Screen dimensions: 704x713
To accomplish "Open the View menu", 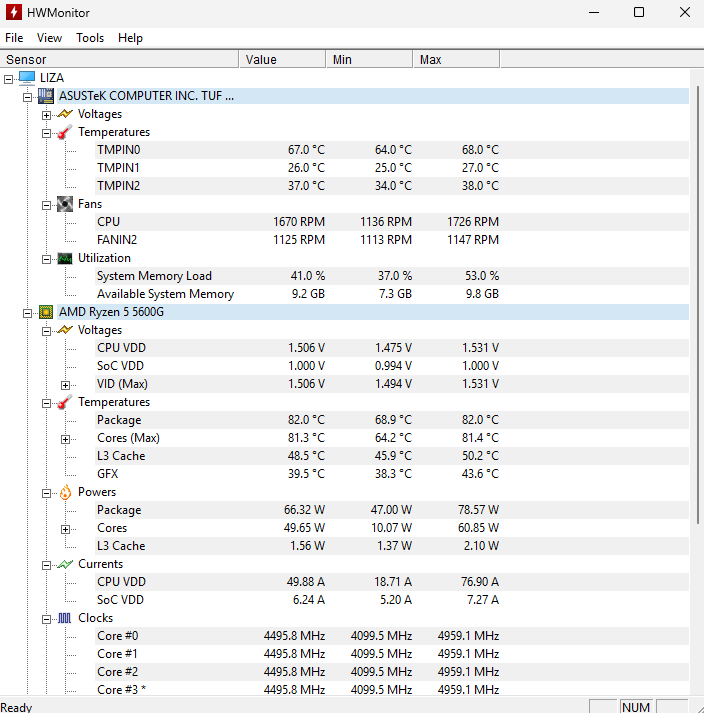I will point(49,38).
